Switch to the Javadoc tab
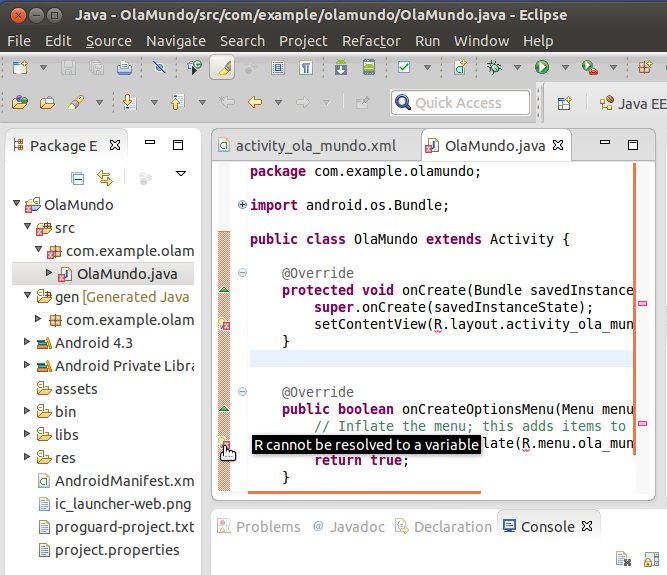The height and width of the screenshot is (575, 667). [x=348, y=527]
